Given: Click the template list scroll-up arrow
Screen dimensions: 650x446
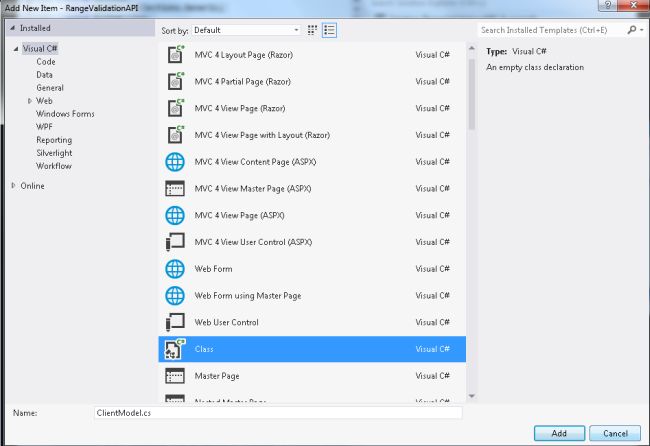Looking at the screenshot, I should 471,48.
